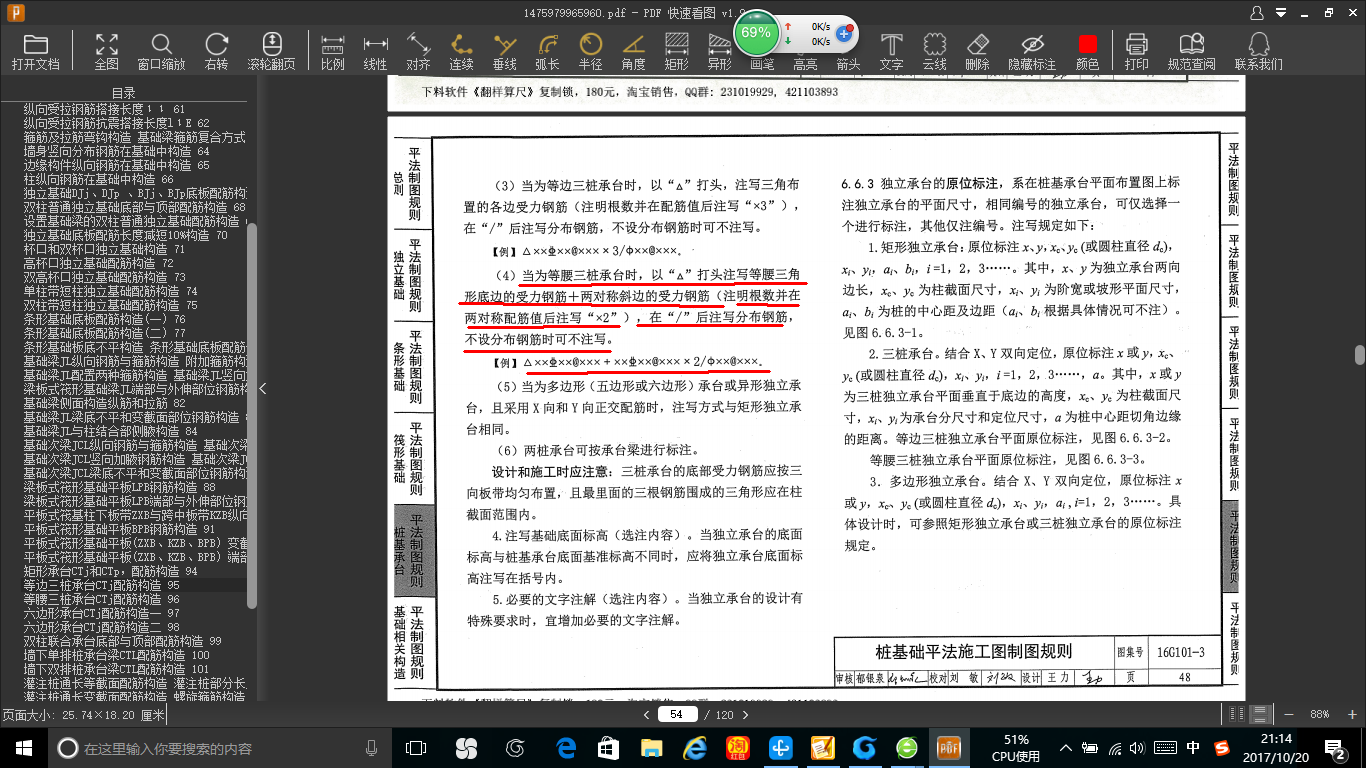Click the taskbar search box

pos(220,747)
